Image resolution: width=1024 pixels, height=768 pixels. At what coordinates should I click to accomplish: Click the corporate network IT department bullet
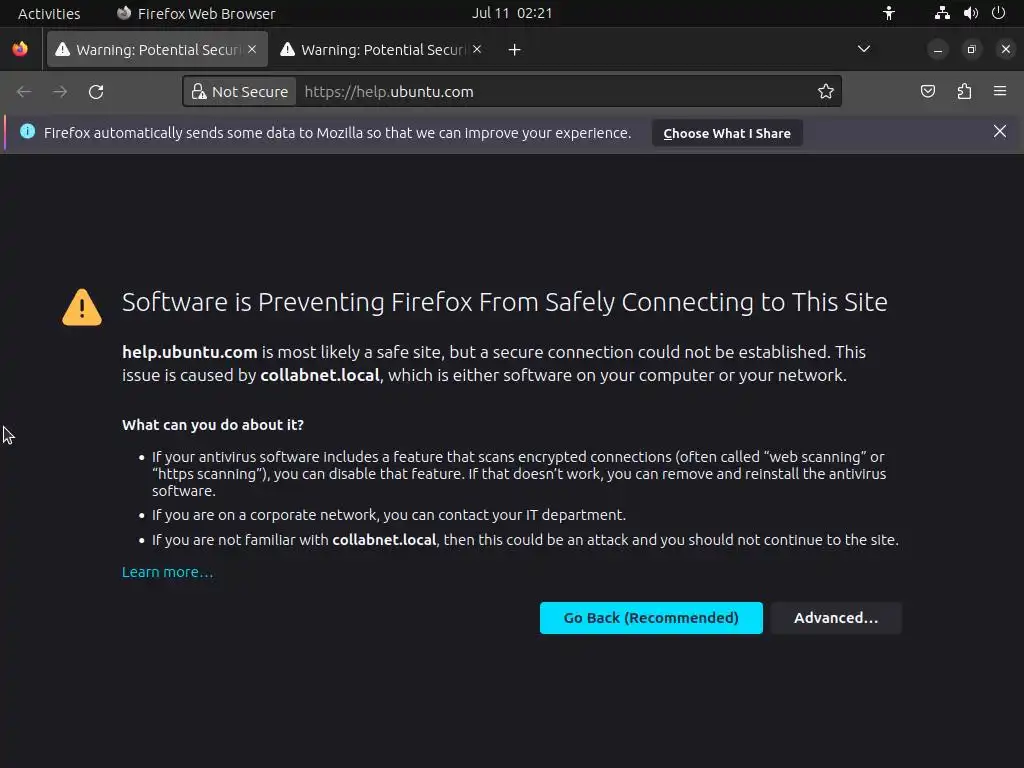click(389, 515)
